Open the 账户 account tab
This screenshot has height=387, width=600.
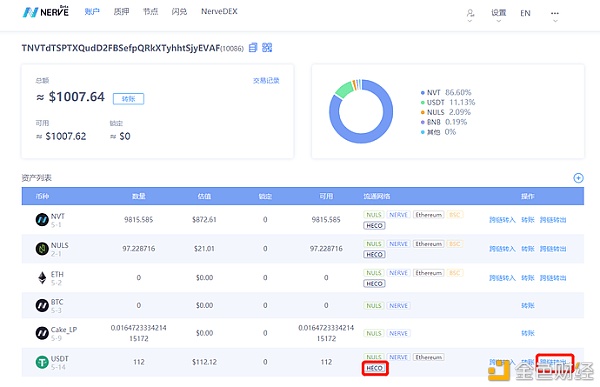pos(92,12)
